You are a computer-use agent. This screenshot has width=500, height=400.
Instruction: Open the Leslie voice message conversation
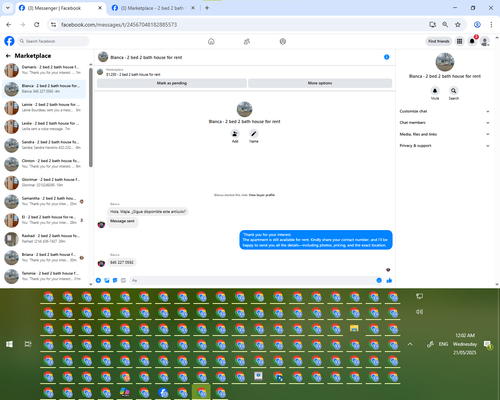coord(44,126)
